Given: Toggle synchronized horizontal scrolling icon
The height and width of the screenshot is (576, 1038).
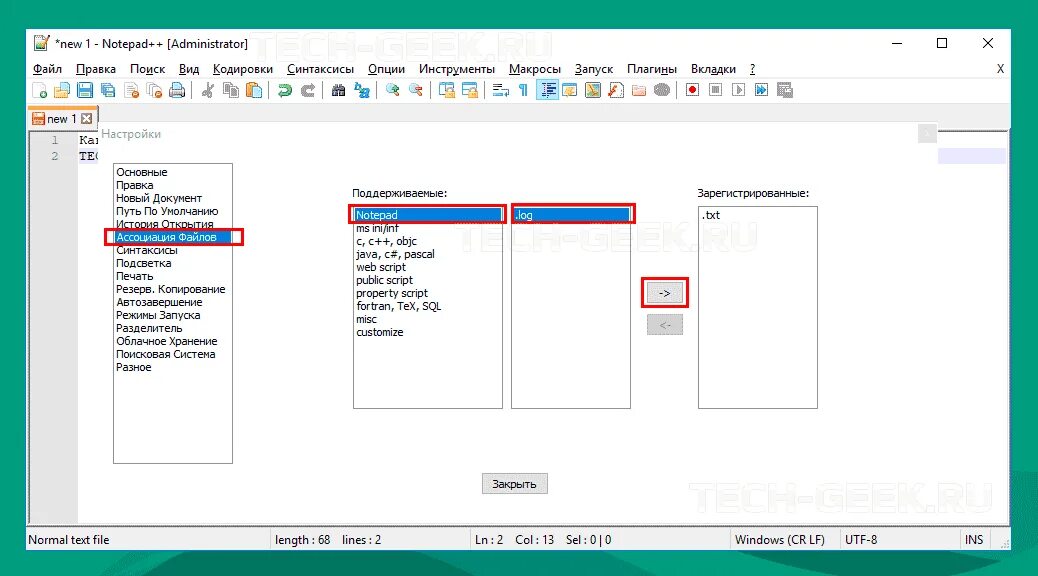Looking at the screenshot, I should click(469, 90).
